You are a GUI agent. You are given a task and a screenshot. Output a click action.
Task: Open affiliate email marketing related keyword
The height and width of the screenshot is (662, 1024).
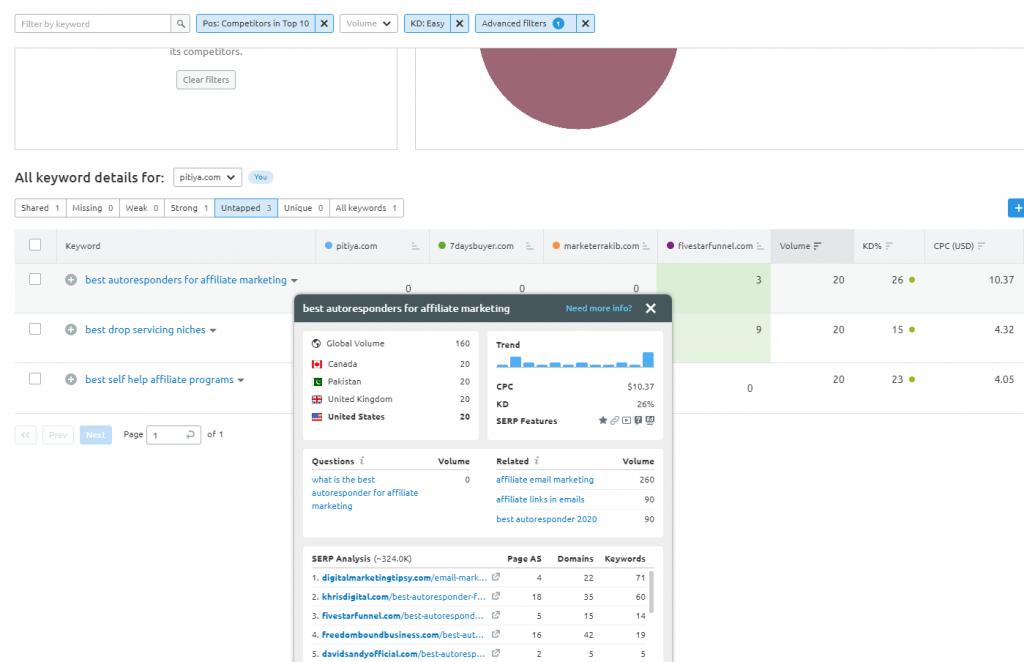pyautogui.click(x=545, y=479)
